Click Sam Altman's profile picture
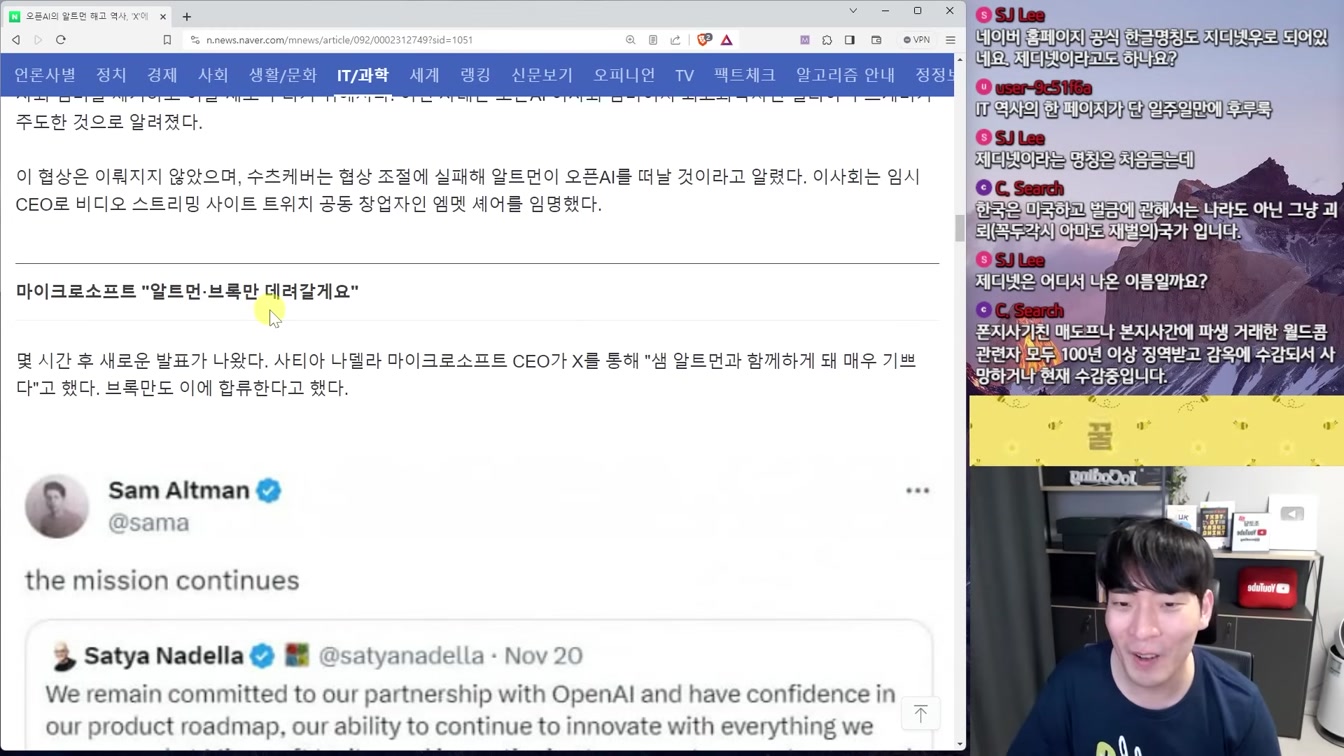Viewport: 1344px width, 756px height. pos(57,506)
